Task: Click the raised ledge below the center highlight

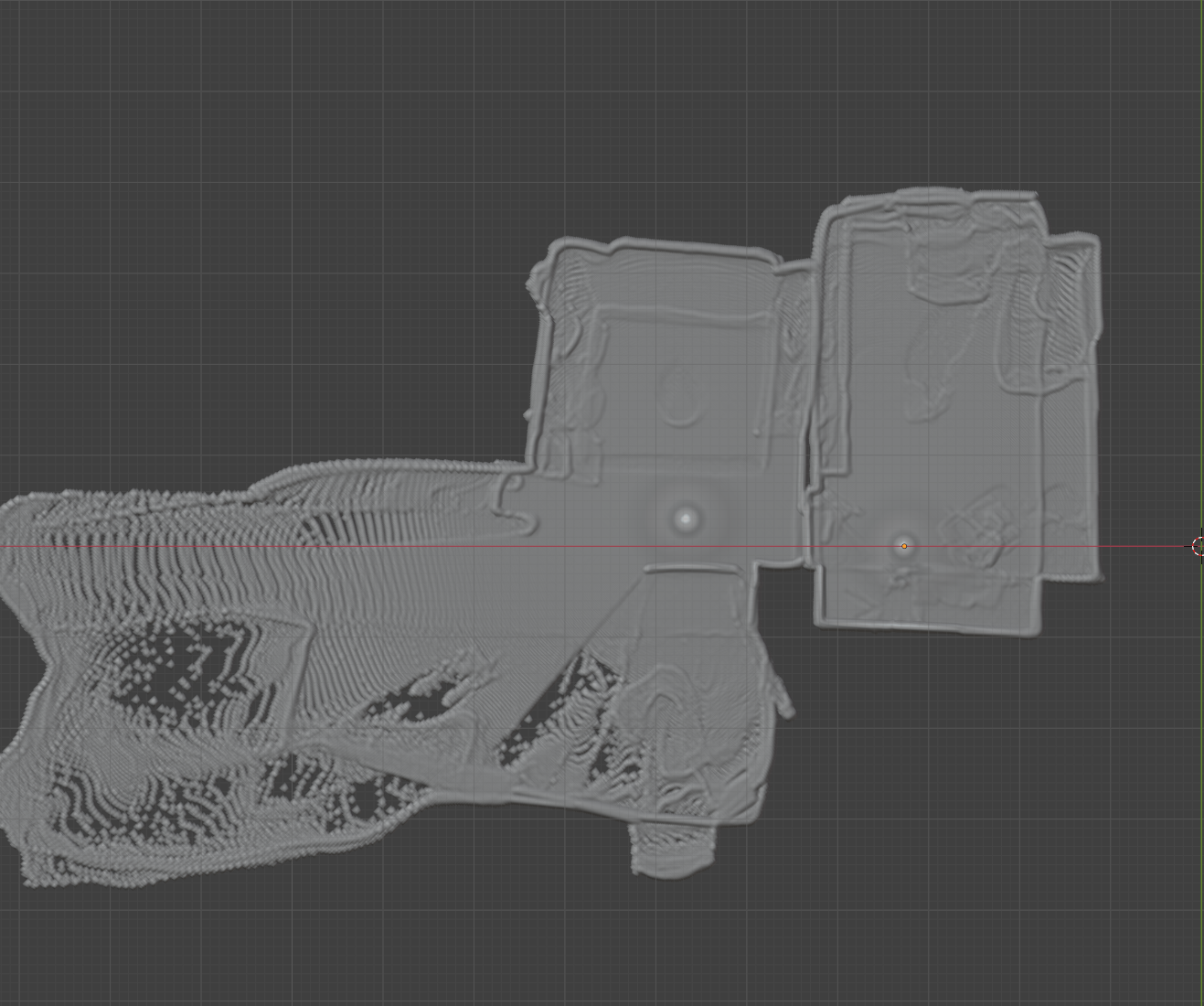Action: point(690,569)
